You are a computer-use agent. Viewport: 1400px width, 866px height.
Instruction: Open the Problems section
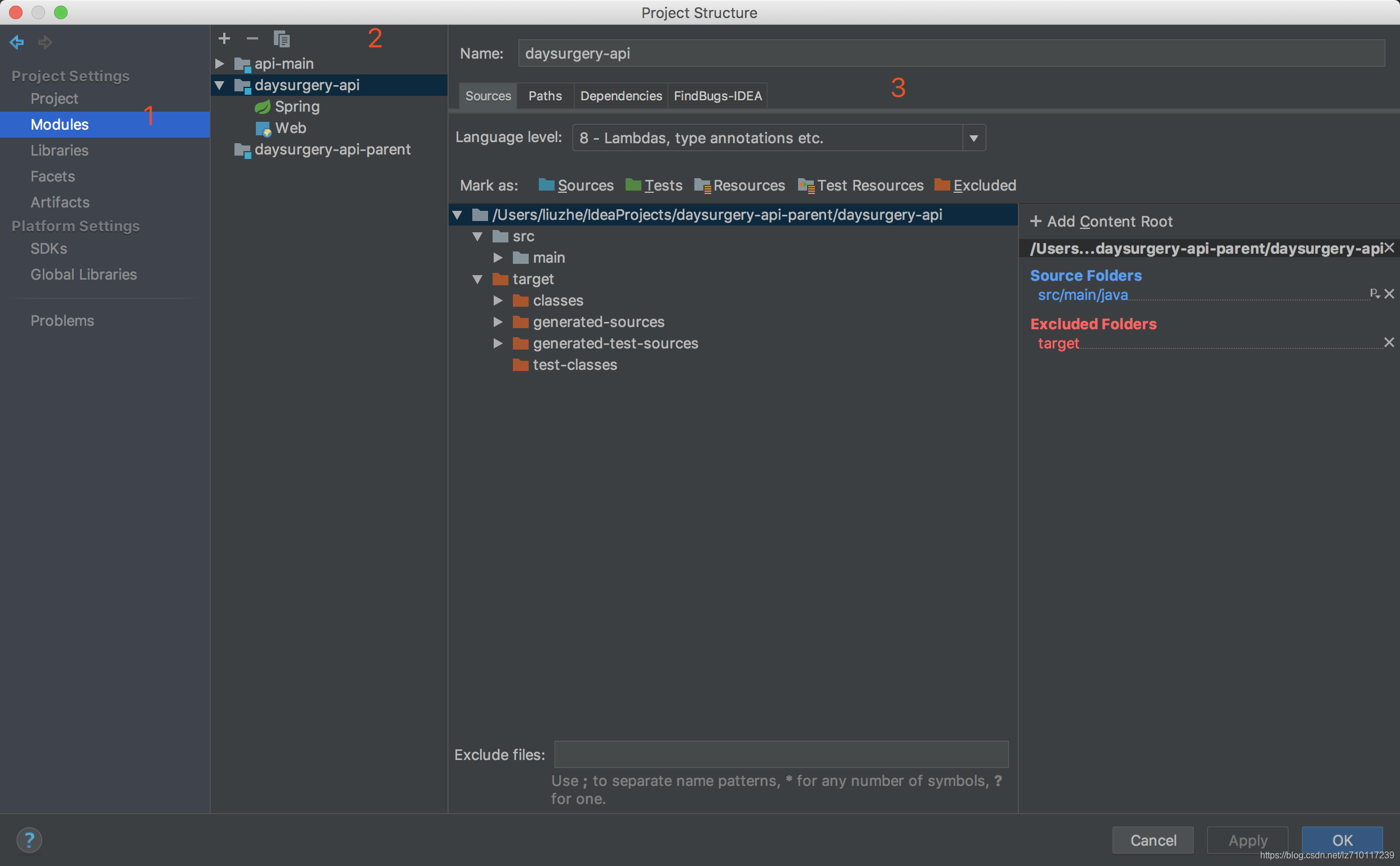click(63, 321)
